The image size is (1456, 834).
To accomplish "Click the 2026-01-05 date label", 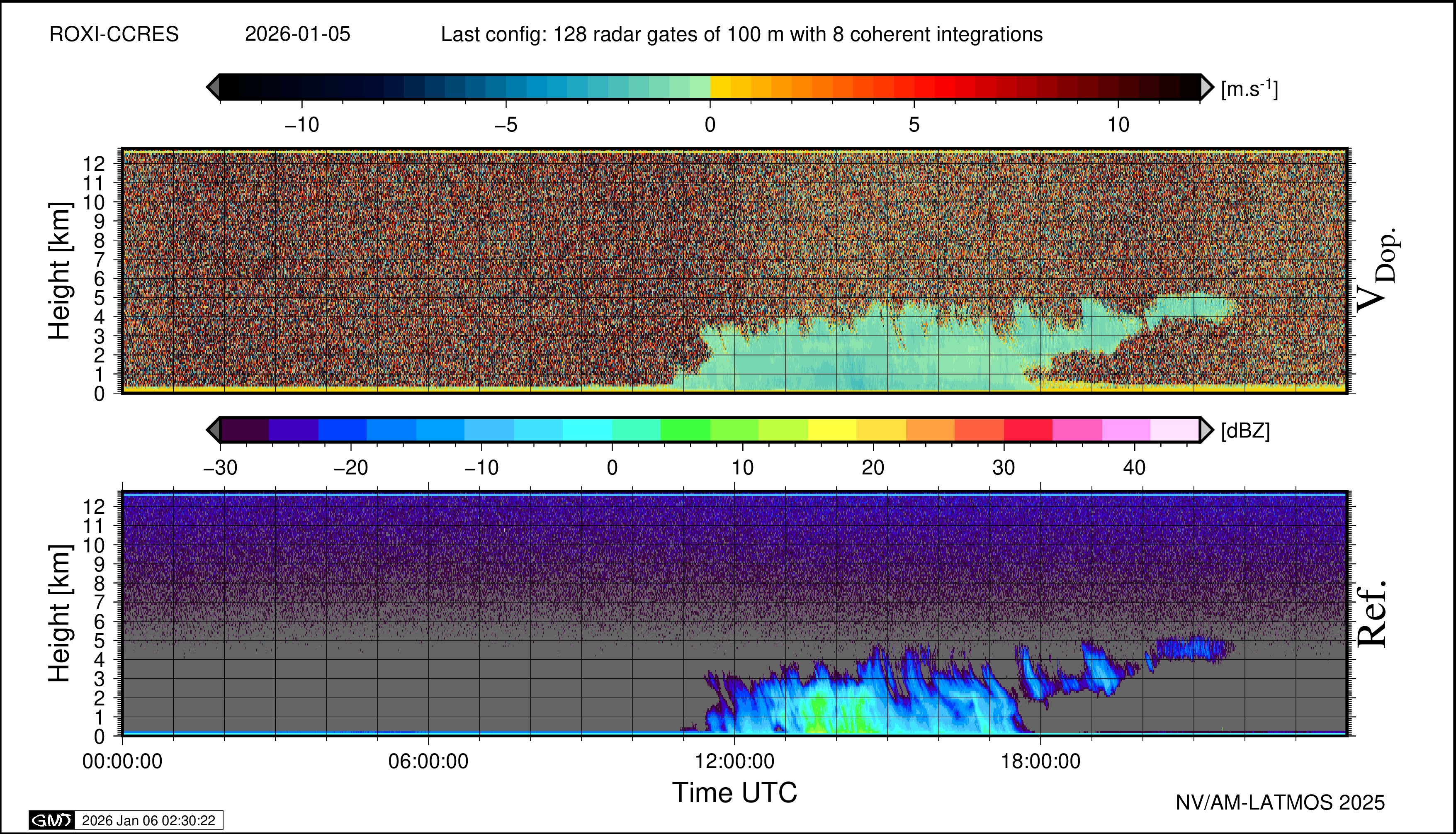I will coord(297,34).
